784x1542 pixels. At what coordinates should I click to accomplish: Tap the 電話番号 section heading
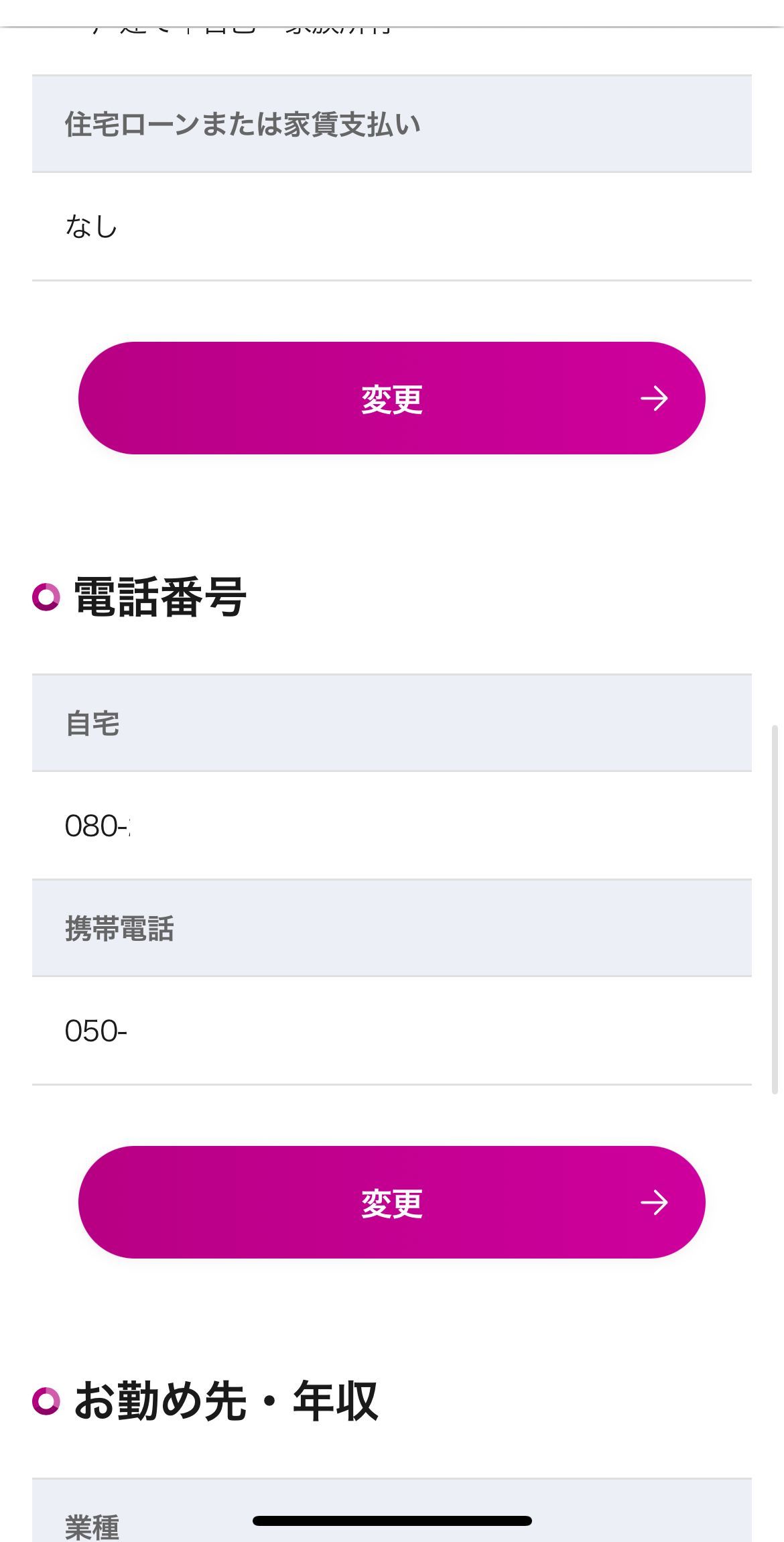pos(159,596)
